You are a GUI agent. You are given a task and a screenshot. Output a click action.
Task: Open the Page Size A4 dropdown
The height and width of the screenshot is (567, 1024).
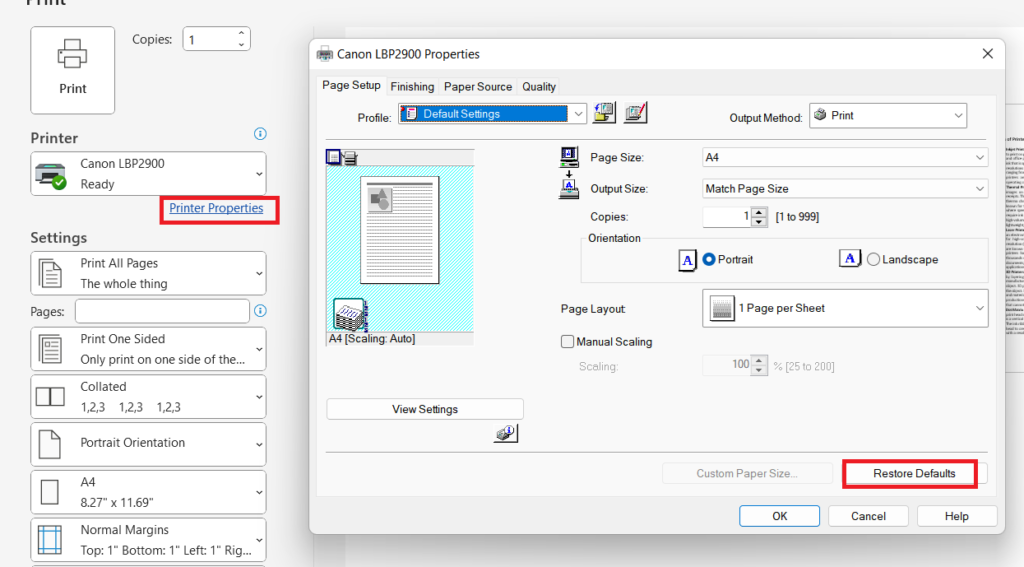tap(845, 157)
